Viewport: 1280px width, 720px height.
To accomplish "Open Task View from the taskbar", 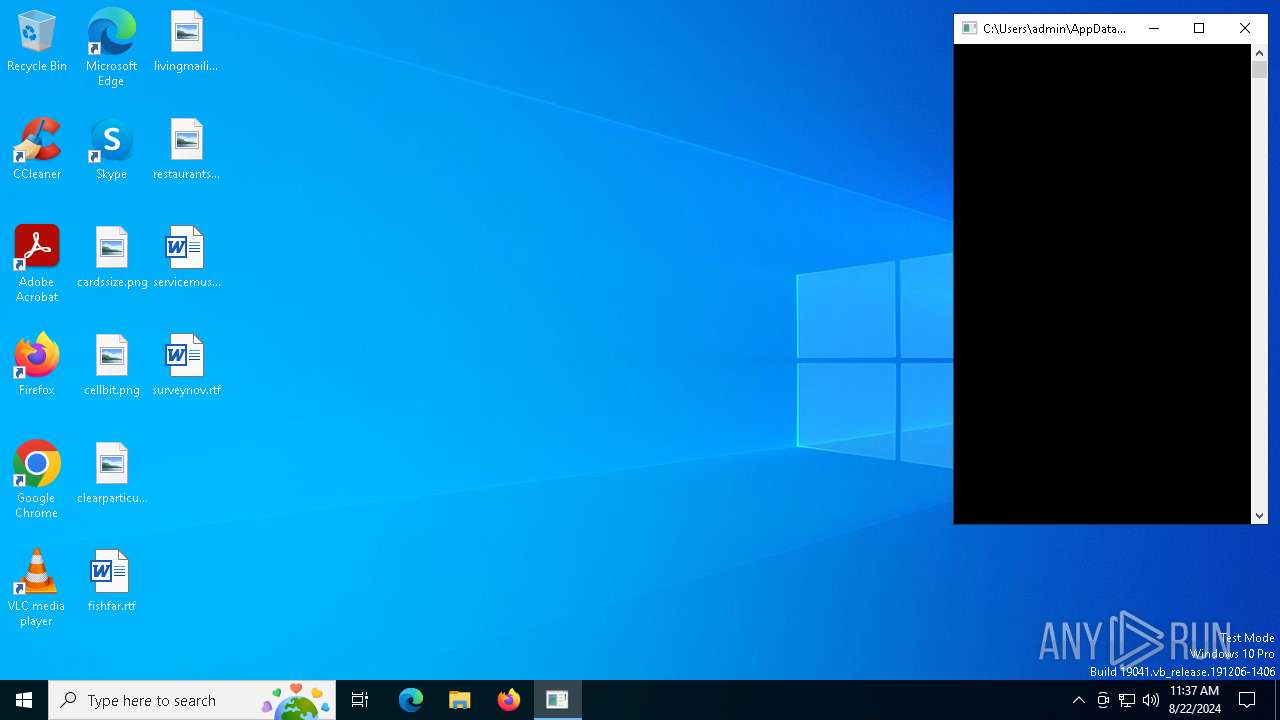I will coord(360,700).
